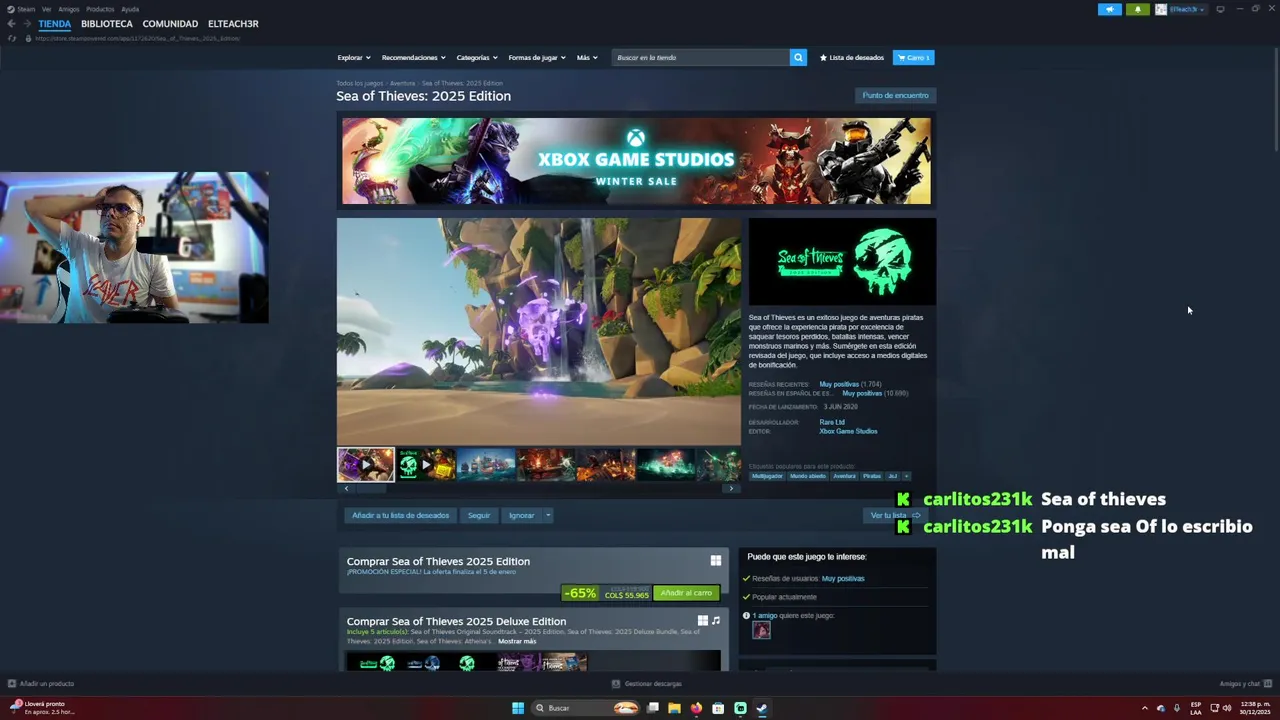Switch to the TIENDA tab

click(55, 24)
